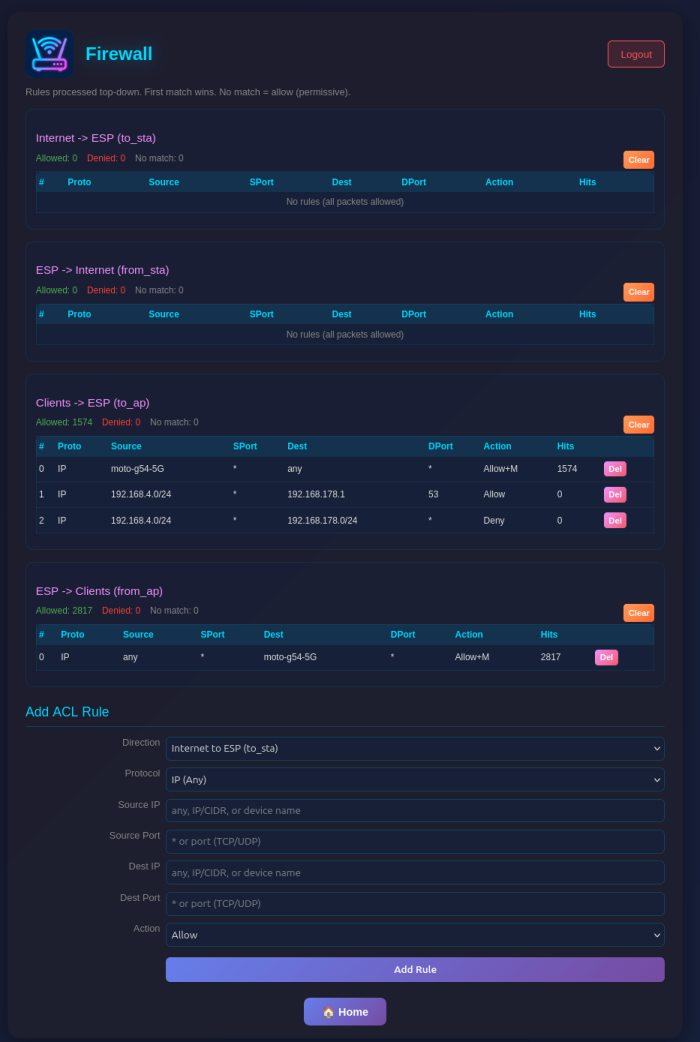Open the Direction dropdown
Viewport: 700px width, 1042px height.
pyautogui.click(x=415, y=748)
